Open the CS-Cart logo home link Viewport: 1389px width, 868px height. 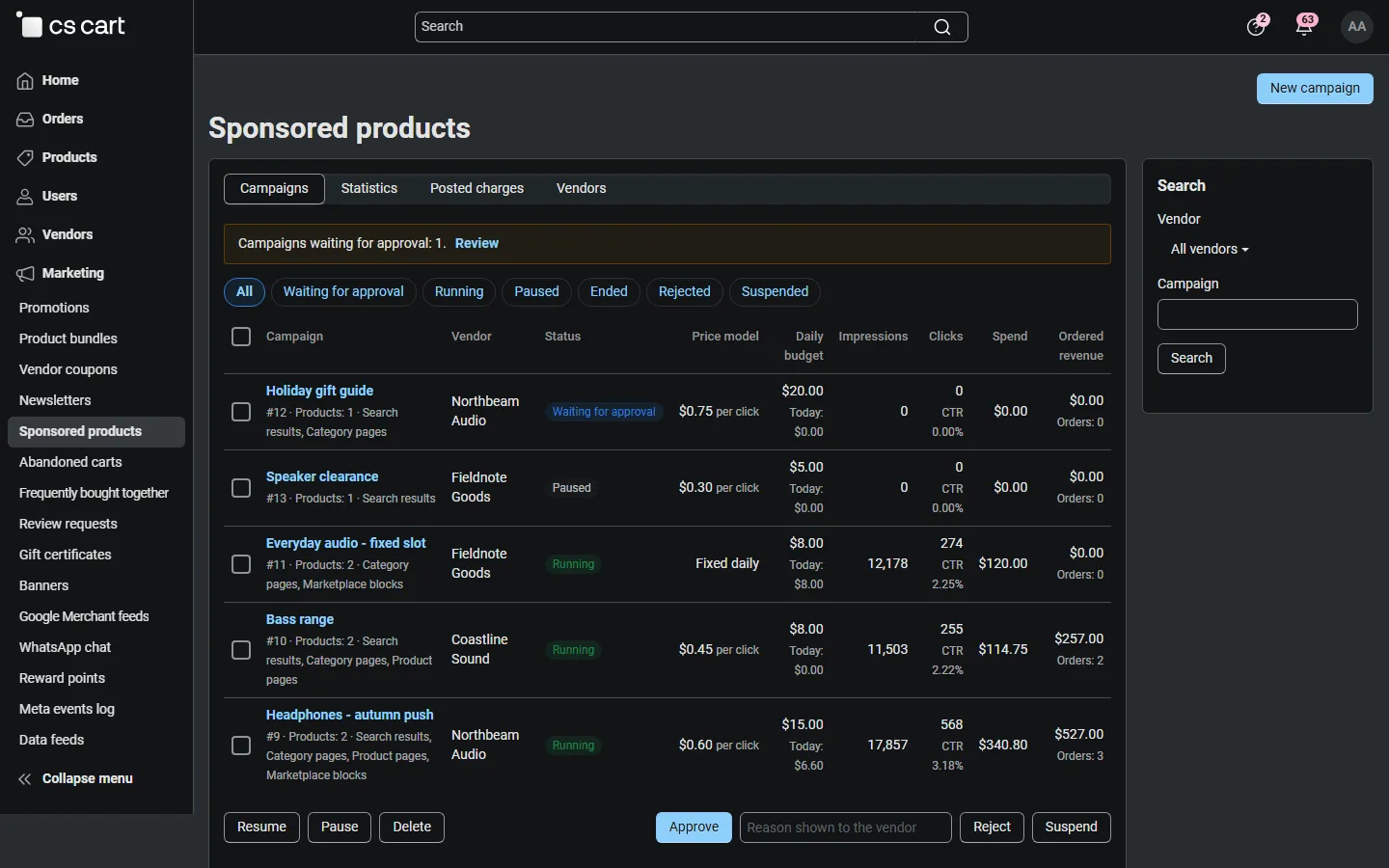point(71,26)
